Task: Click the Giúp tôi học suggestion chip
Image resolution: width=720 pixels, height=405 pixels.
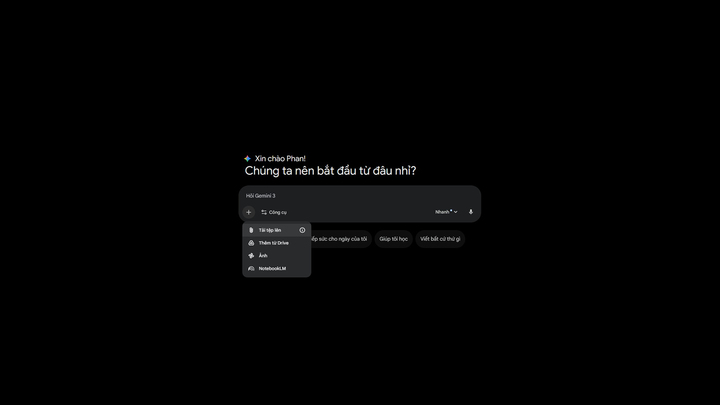Action: pos(394,239)
